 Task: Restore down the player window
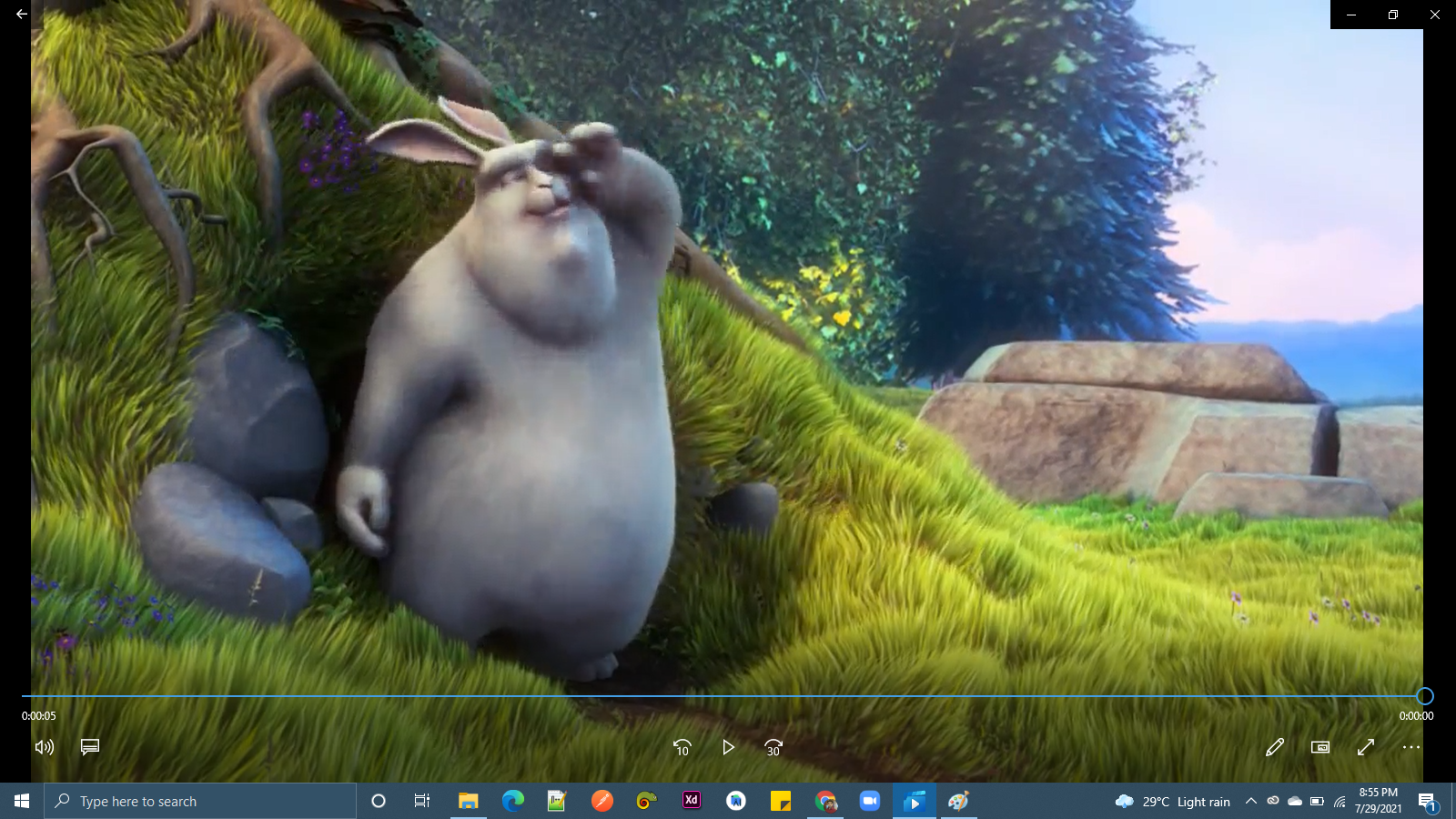click(x=1393, y=15)
